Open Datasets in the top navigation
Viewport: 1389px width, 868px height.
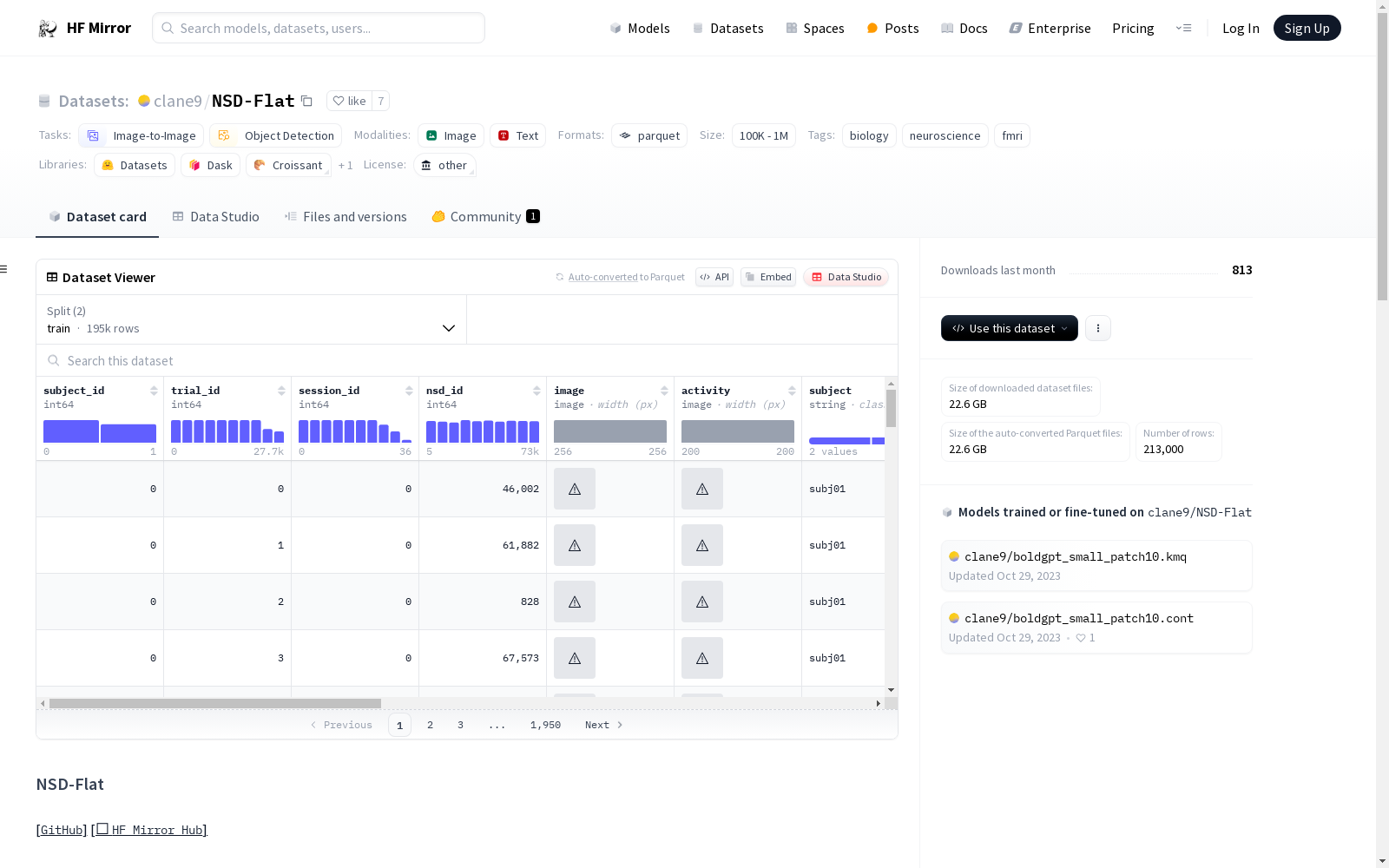coord(727,29)
